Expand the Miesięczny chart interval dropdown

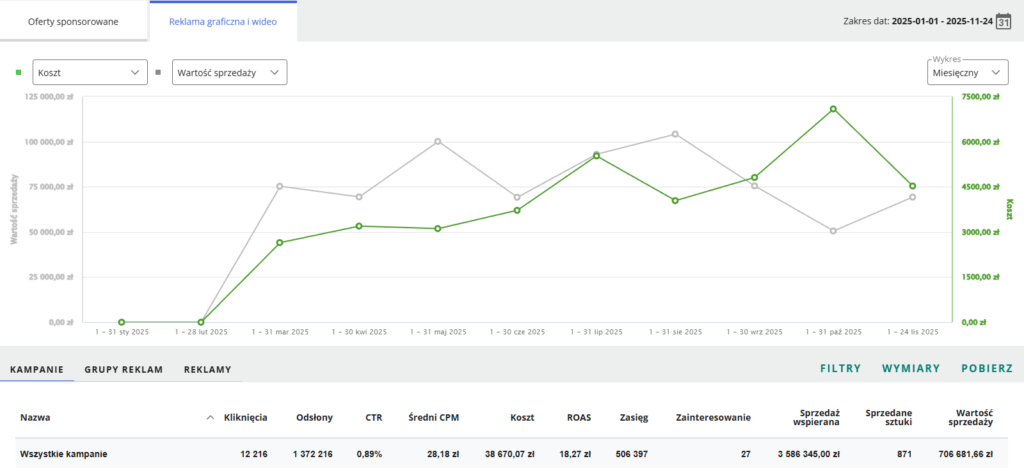coord(966,73)
